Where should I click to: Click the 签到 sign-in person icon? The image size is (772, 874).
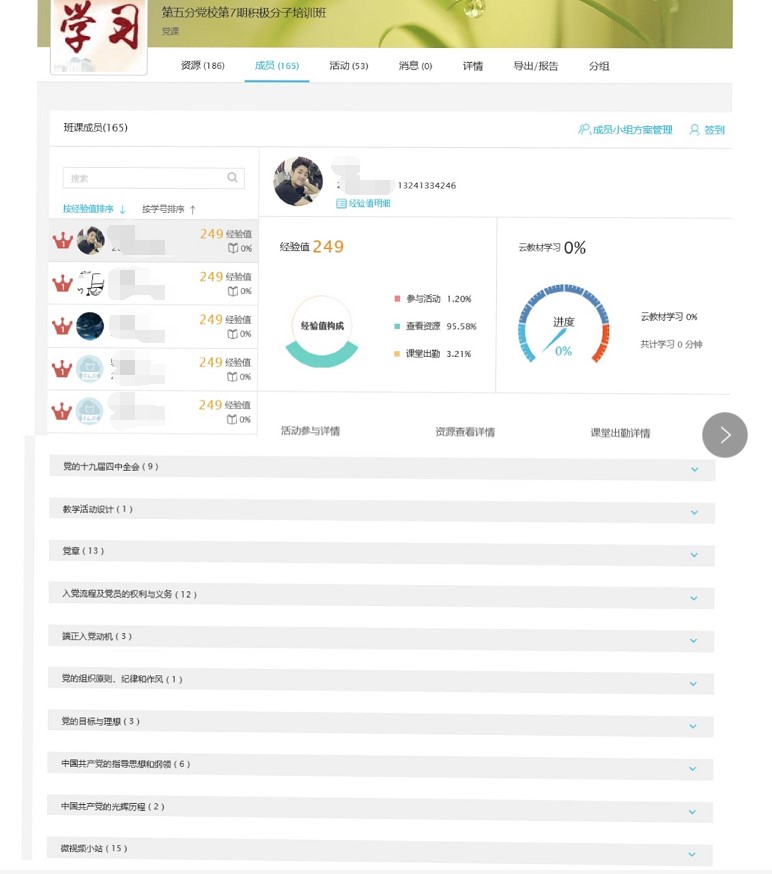tap(694, 130)
